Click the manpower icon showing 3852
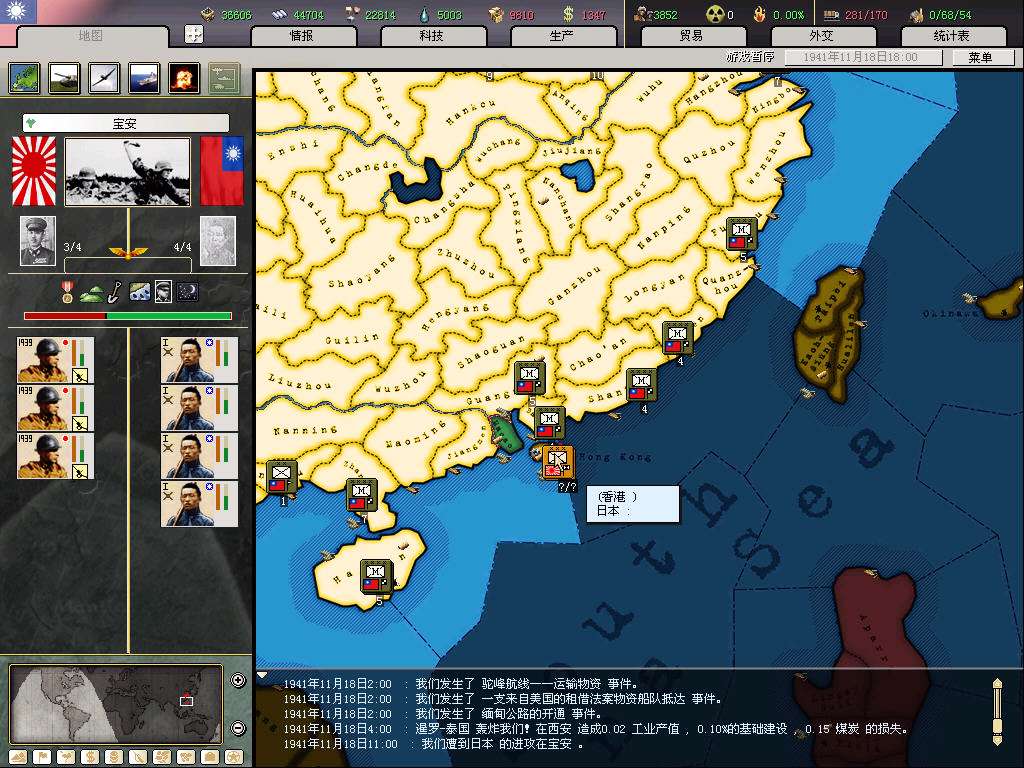Screen dimensions: 1024x768 point(643,14)
